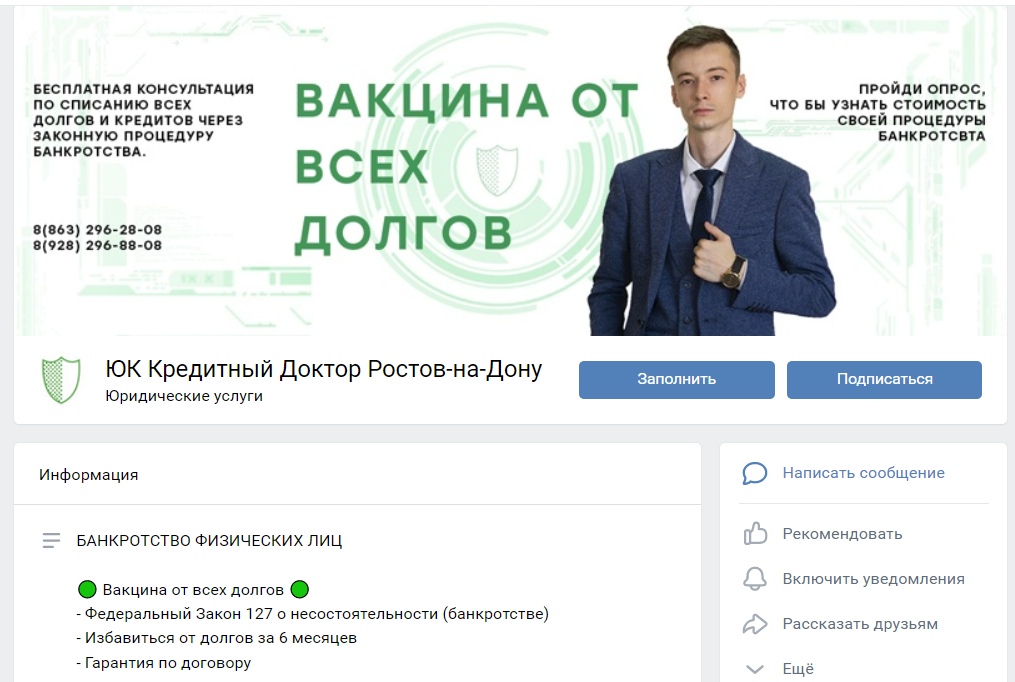Expand the Ещё chevron menu
Screen dimensions: 1015x682
tap(755, 669)
